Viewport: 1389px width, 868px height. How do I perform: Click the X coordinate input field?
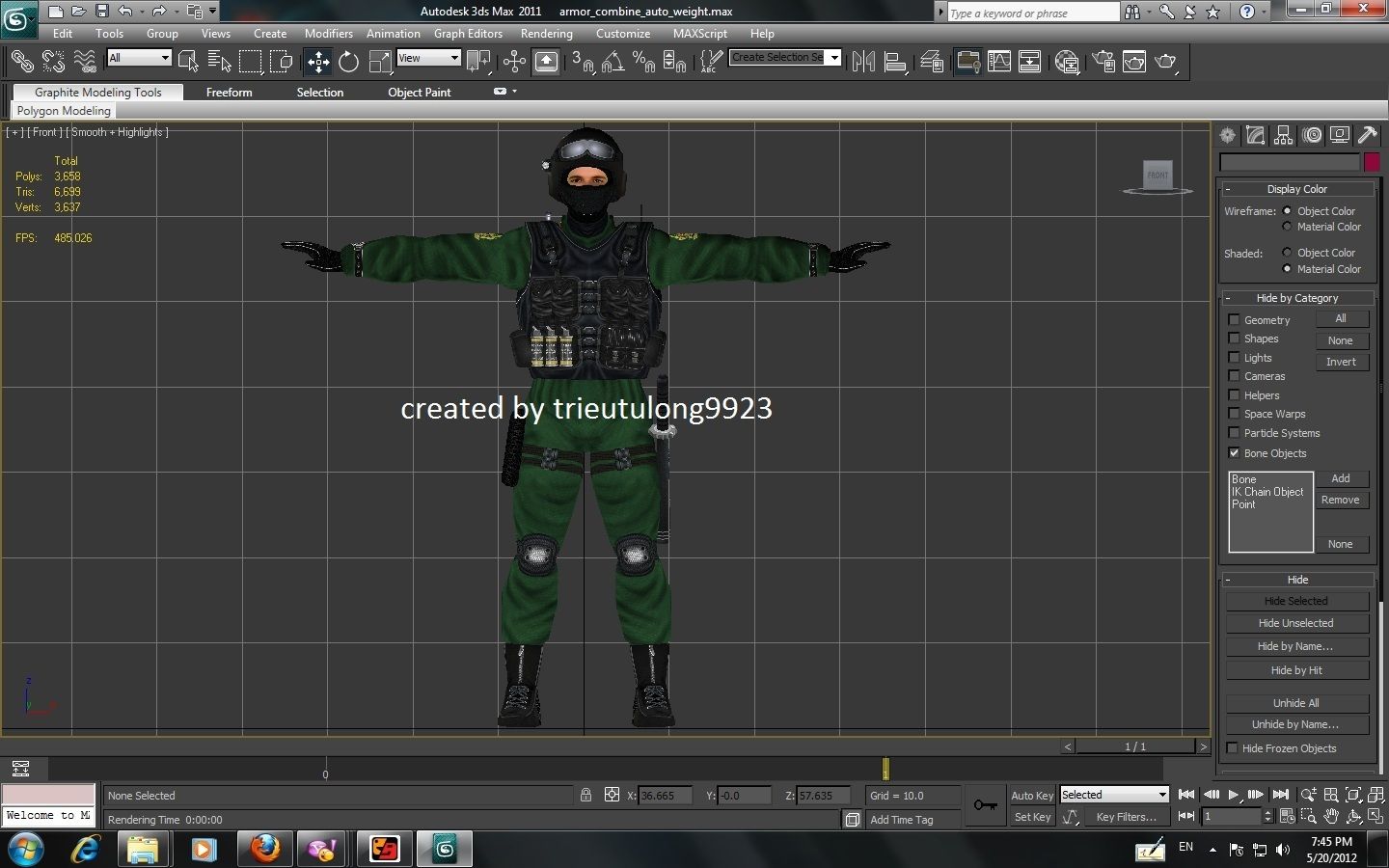click(x=666, y=796)
